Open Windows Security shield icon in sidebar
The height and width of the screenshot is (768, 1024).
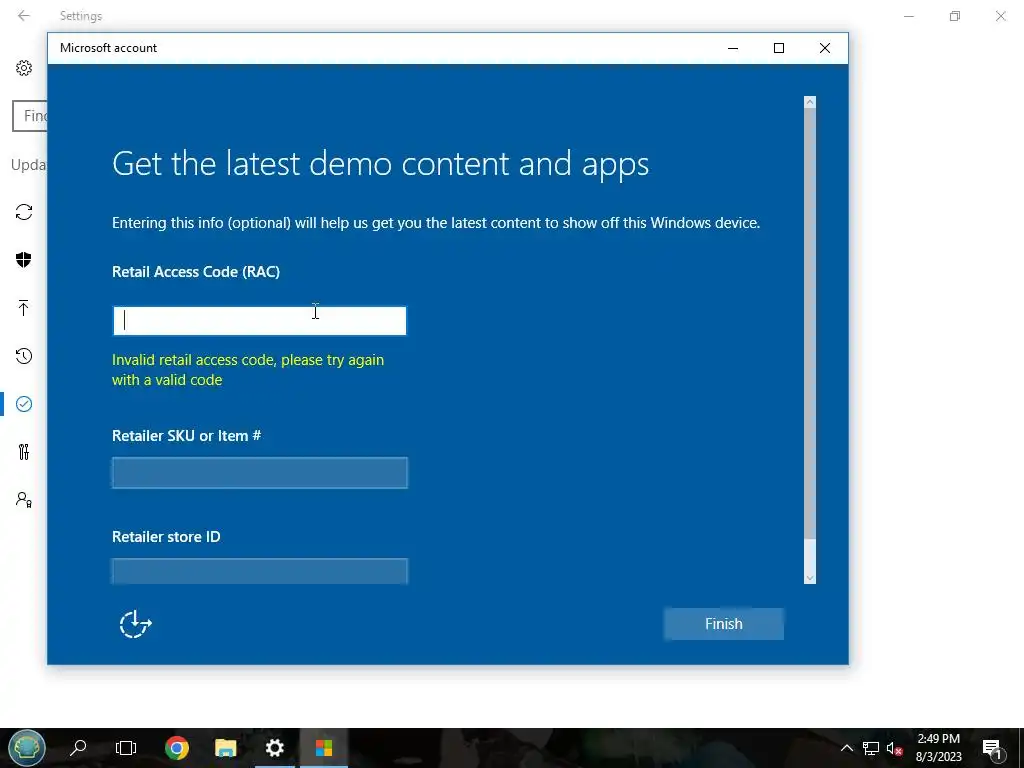pos(24,260)
